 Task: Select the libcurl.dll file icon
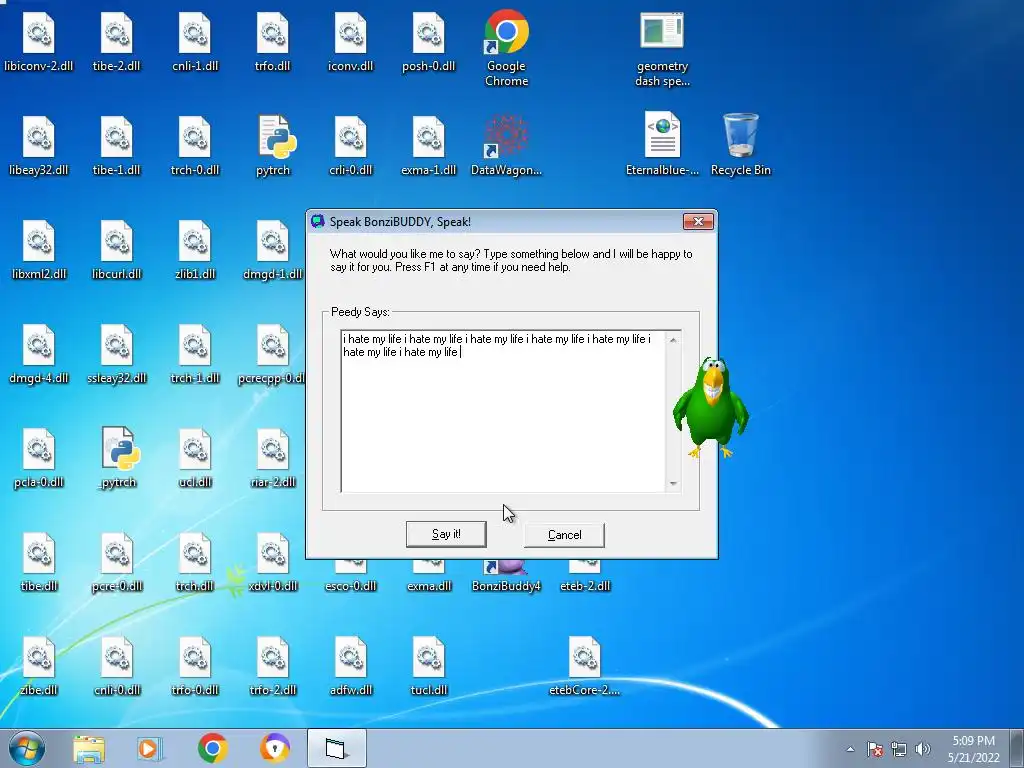click(116, 249)
